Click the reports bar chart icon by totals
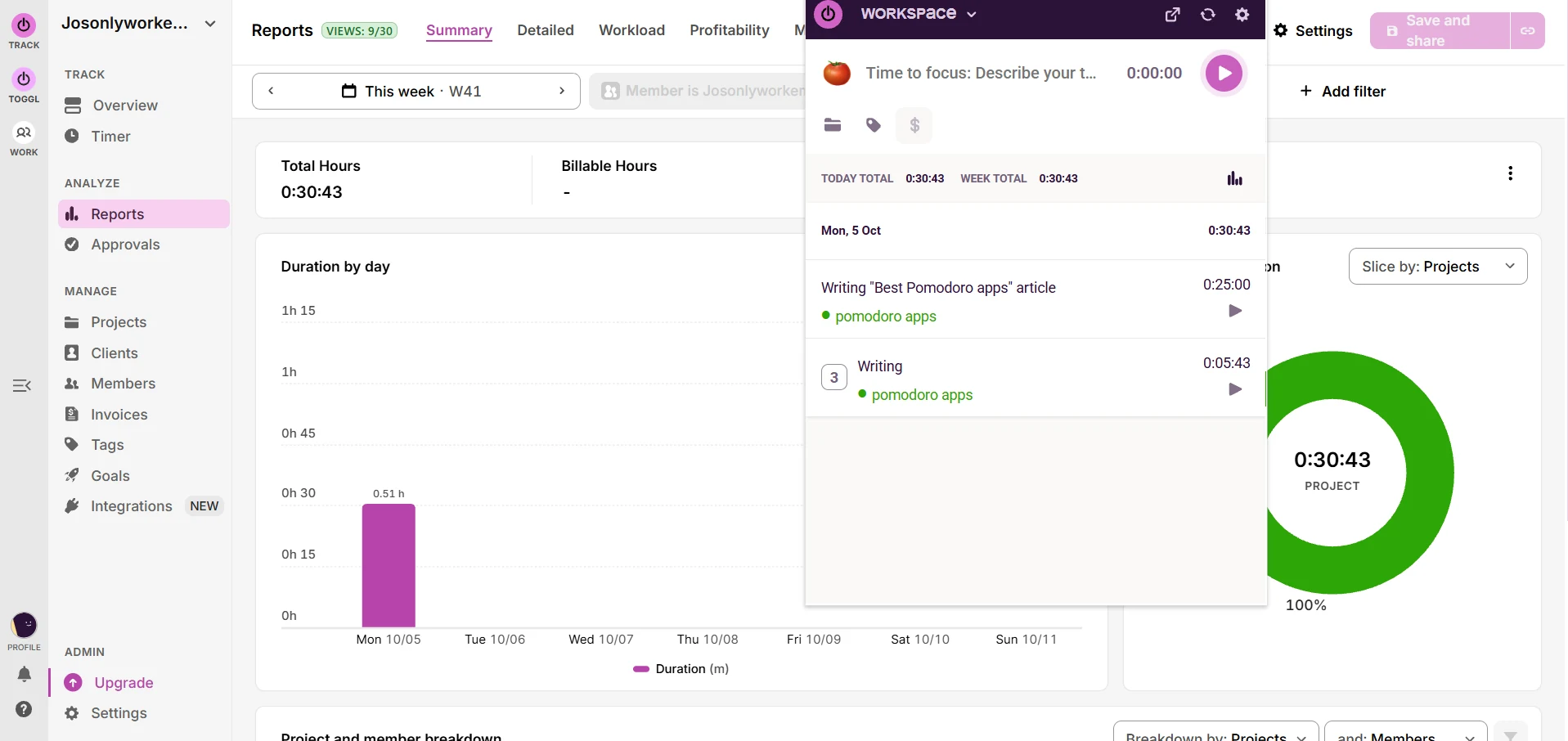The height and width of the screenshot is (741, 1568). coord(1234,178)
